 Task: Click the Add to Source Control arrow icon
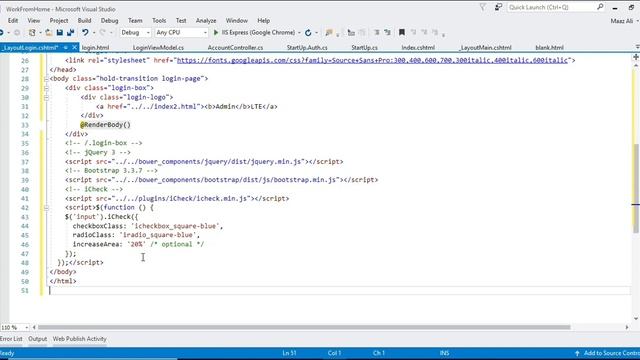[577, 353]
